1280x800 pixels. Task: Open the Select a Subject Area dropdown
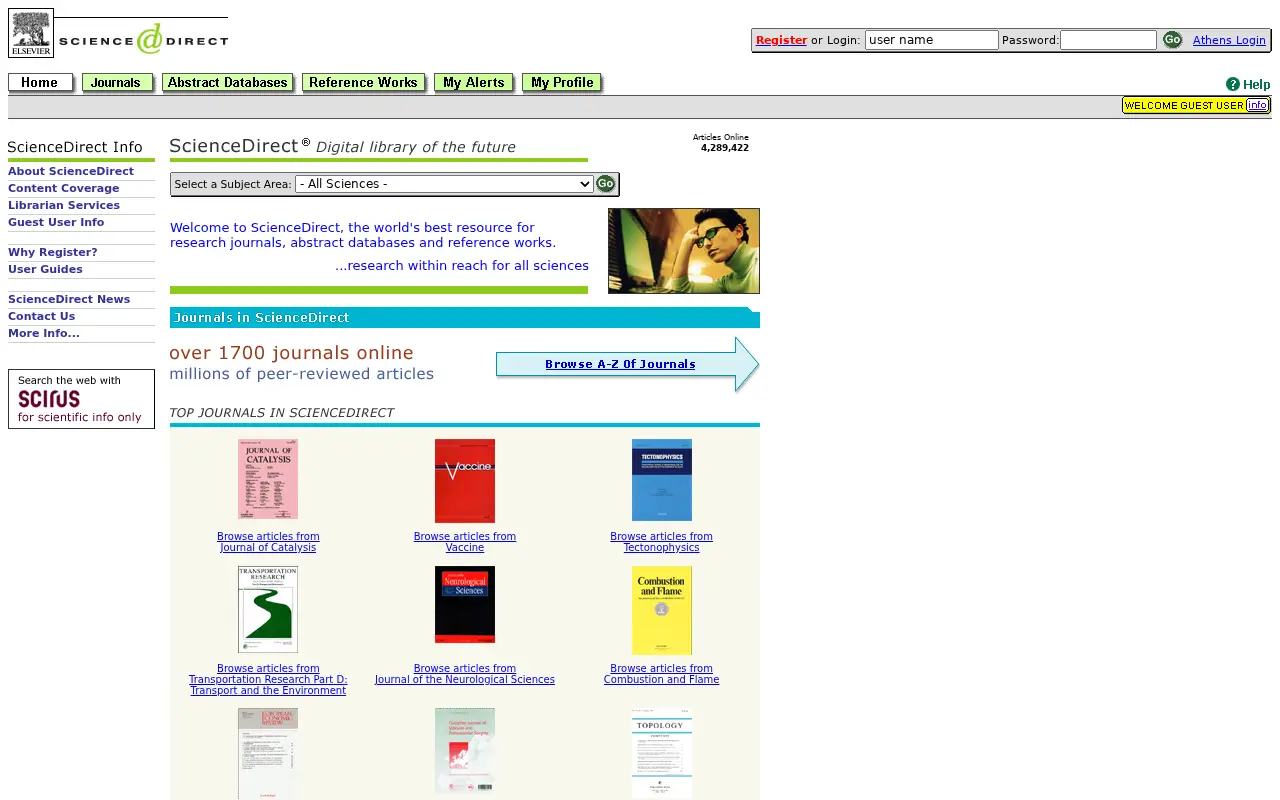pyautogui.click(x=444, y=184)
